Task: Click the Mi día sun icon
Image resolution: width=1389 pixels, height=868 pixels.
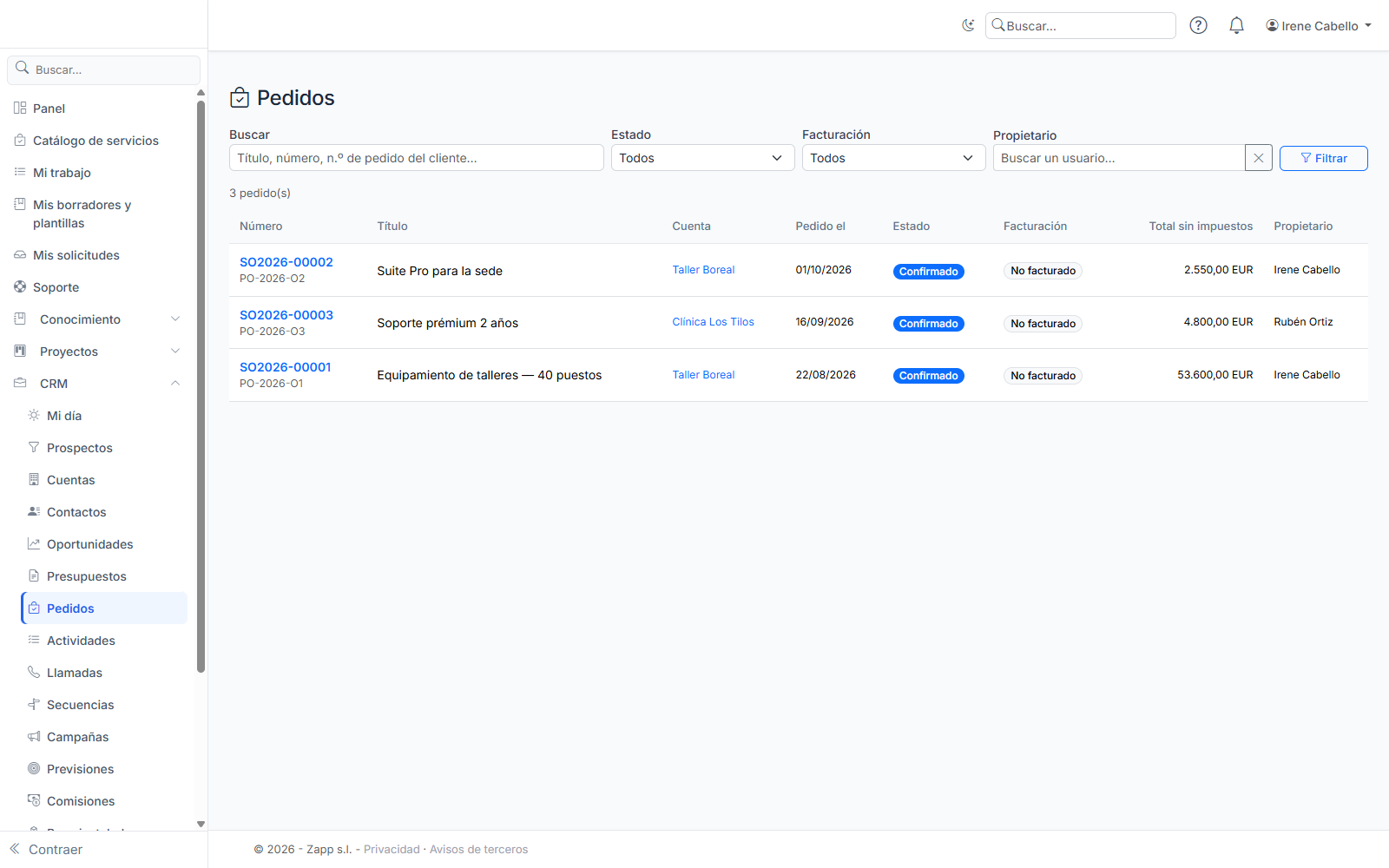Action: [x=34, y=416]
